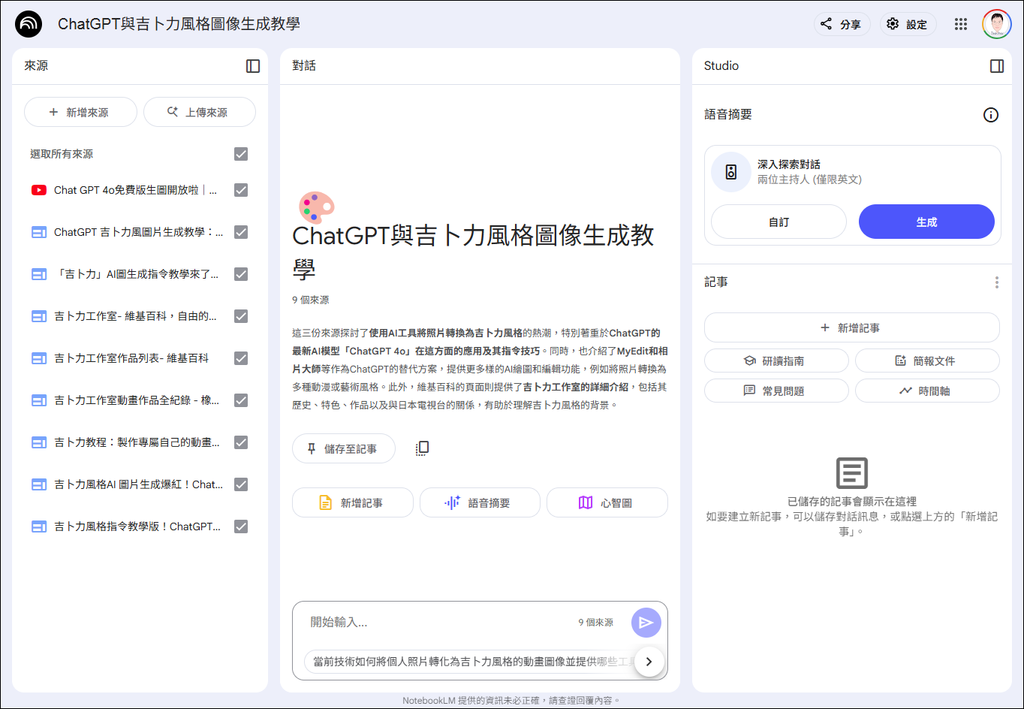Click the 新增記事 chip below the summary
Viewport: 1024px width, 709px height.
(353, 503)
